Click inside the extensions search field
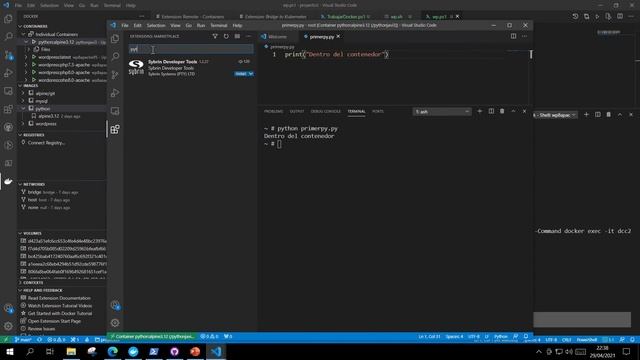This screenshot has width=640, height=360. click(x=191, y=49)
